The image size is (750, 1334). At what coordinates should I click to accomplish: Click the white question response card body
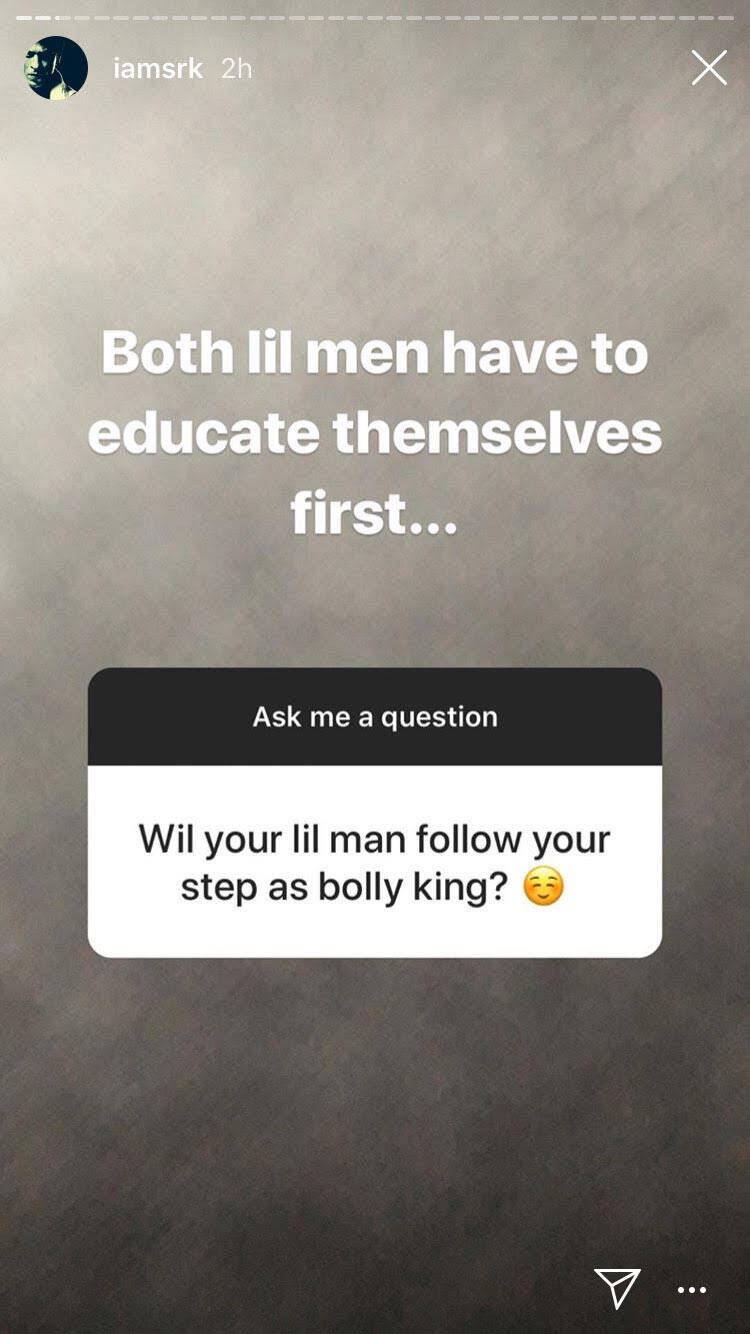[375, 862]
